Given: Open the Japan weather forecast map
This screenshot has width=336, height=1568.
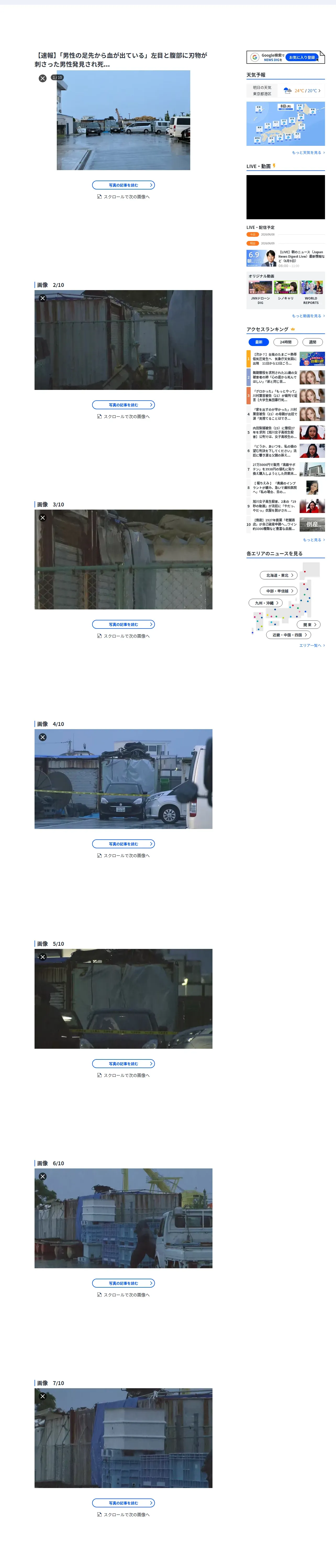Looking at the screenshot, I should 285,124.
